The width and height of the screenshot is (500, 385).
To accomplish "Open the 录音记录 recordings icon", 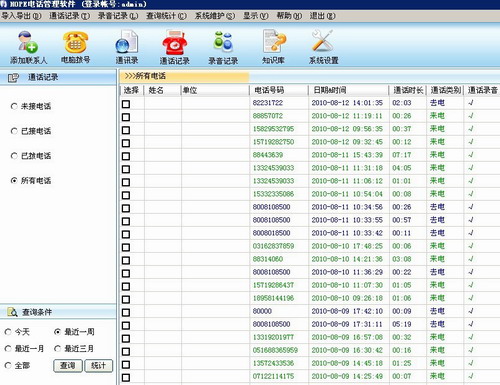I will click(223, 42).
